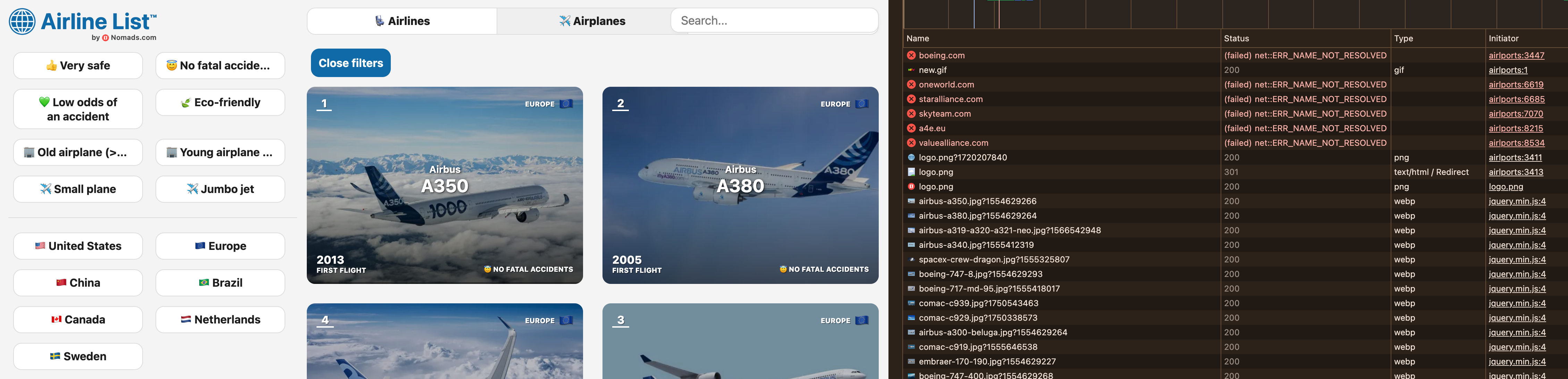The height and width of the screenshot is (379, 1568).
Task: Sort requests by the Type column header
Action: 1438,38
